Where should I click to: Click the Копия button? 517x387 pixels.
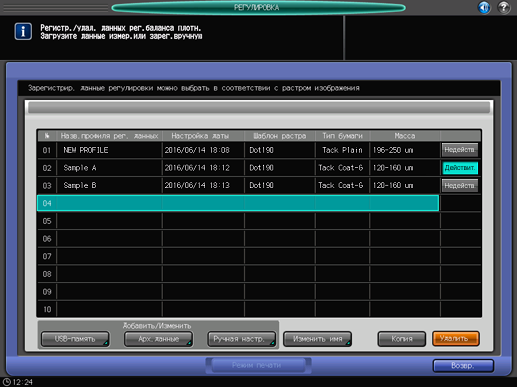tap(402, 339)
